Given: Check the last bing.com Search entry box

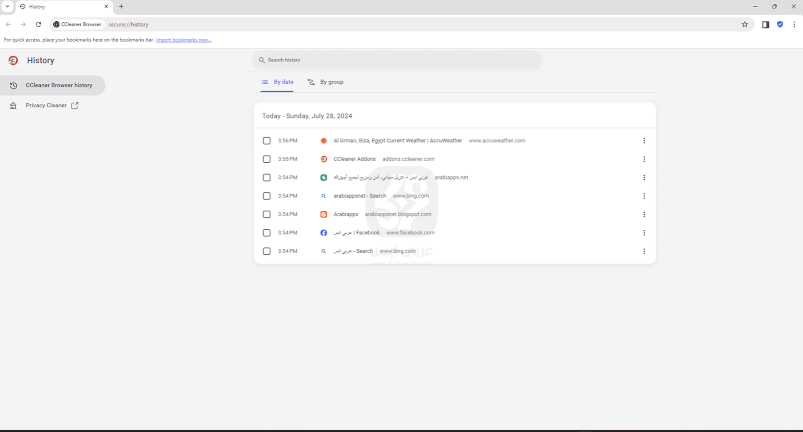Looking at the screenshot, I should [267, 251].
